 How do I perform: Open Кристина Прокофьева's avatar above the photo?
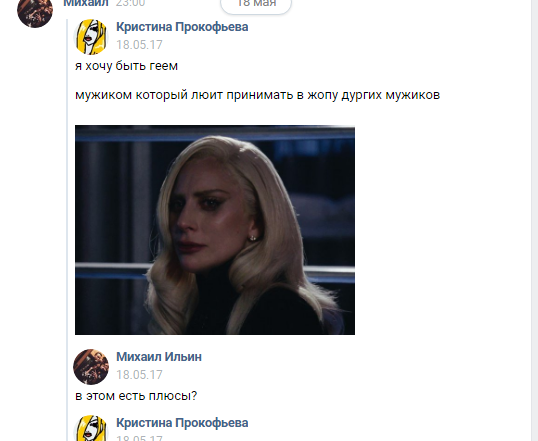91,37
